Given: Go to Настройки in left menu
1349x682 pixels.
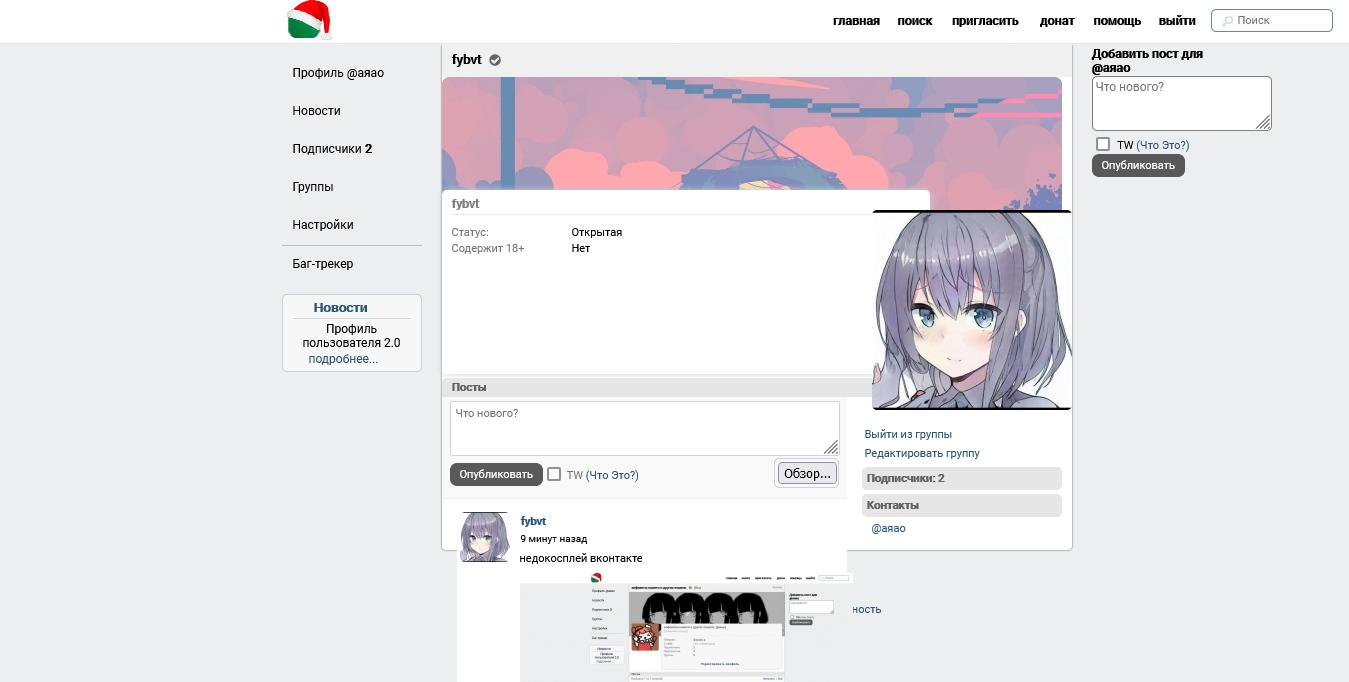Looking at the screenshot, I should pyautogui.click(x=322, y=225).
